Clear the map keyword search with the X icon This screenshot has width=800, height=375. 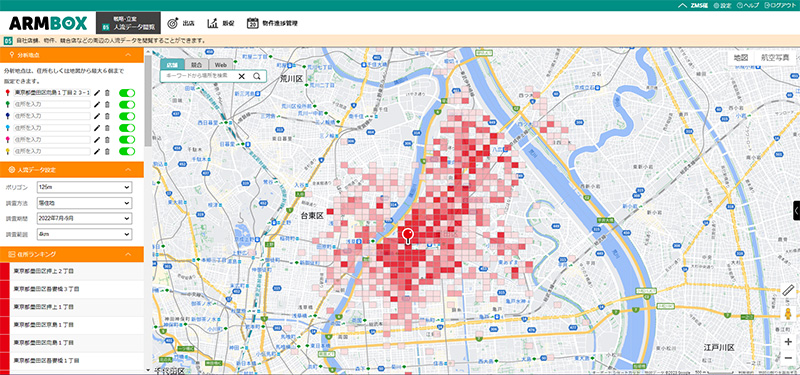[x=242, y=76]
